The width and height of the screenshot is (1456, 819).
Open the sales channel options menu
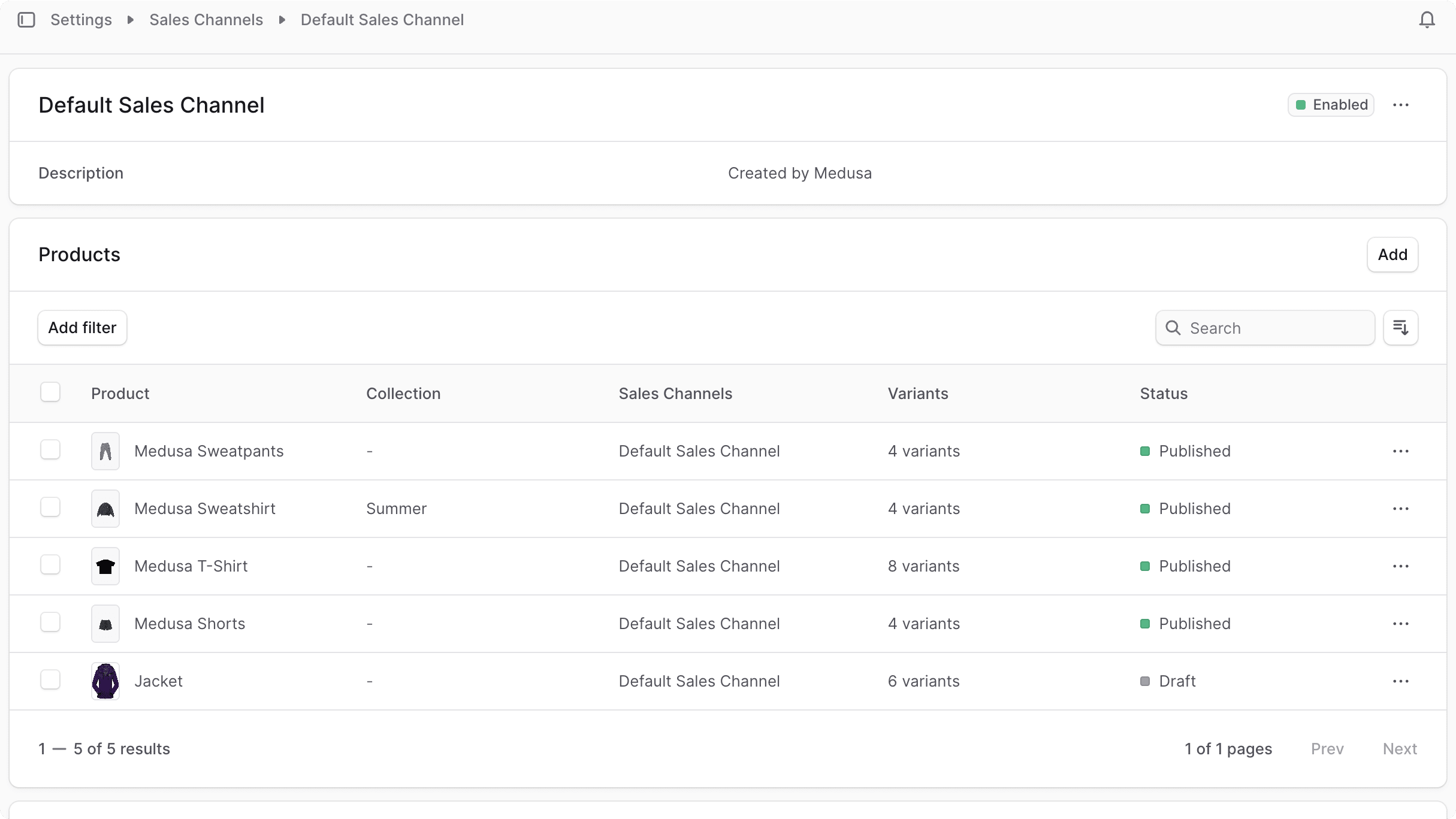[x=1400, y=104]
